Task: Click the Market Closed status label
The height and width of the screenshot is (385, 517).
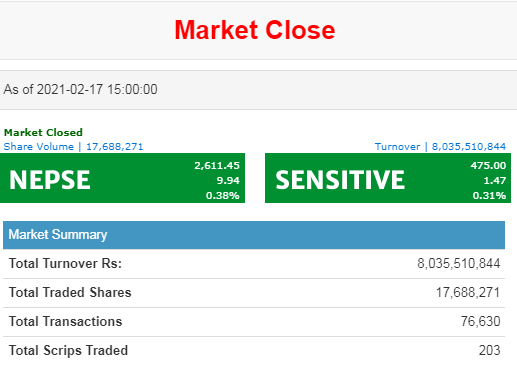Action: click(x=43, y=132)
